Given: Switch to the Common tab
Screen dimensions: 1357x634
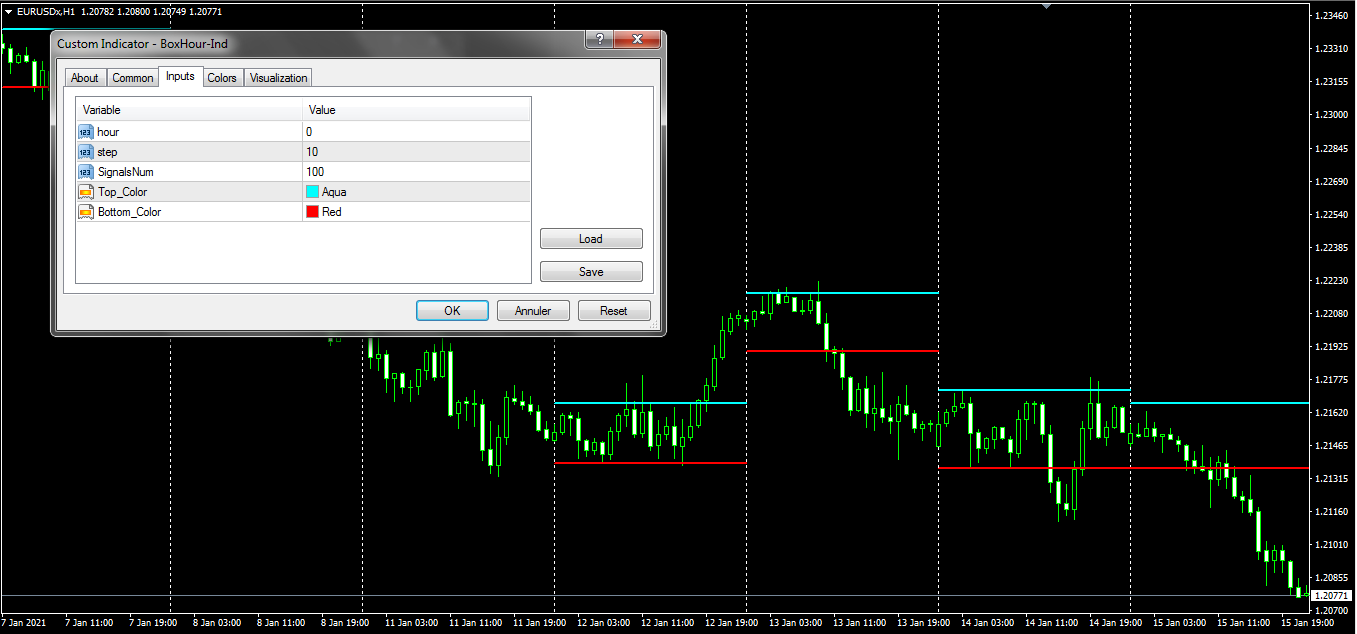Looking at the screenshot, I should pos(132,78).
